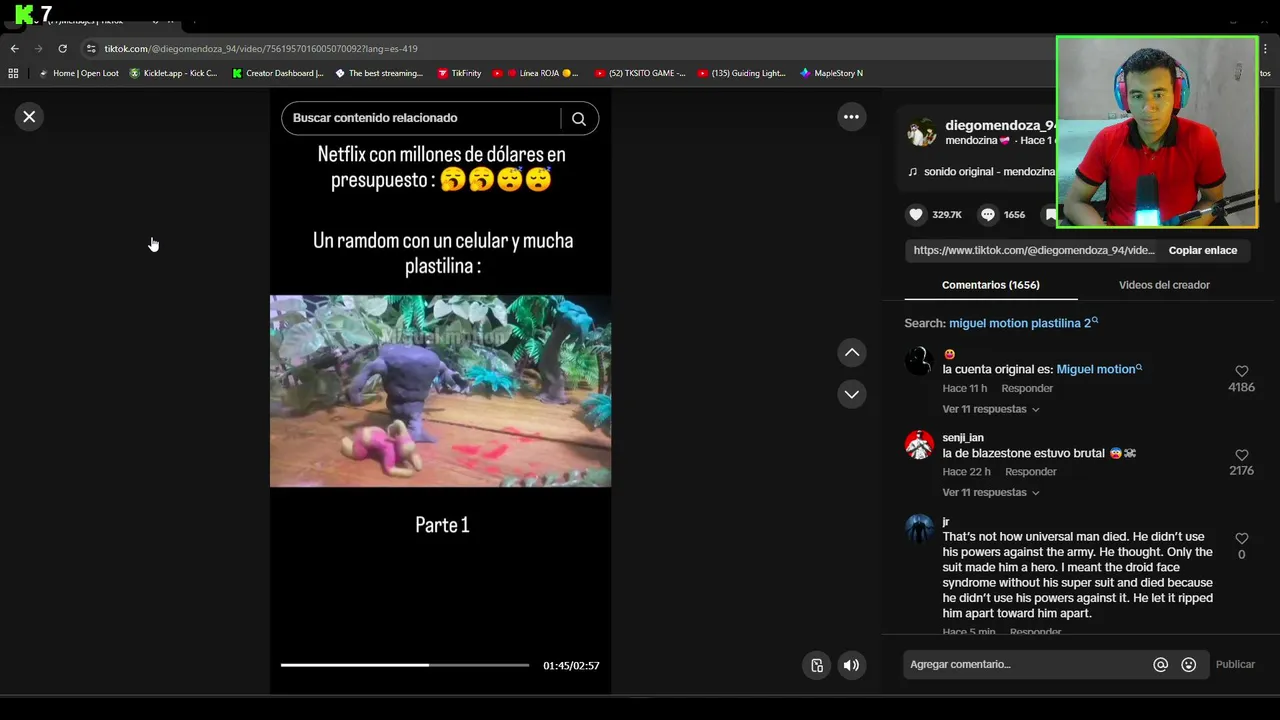Click the 01:45/02:57 timestamp text
Viewport: 1280px width, 720px height.
click(571, 665)
